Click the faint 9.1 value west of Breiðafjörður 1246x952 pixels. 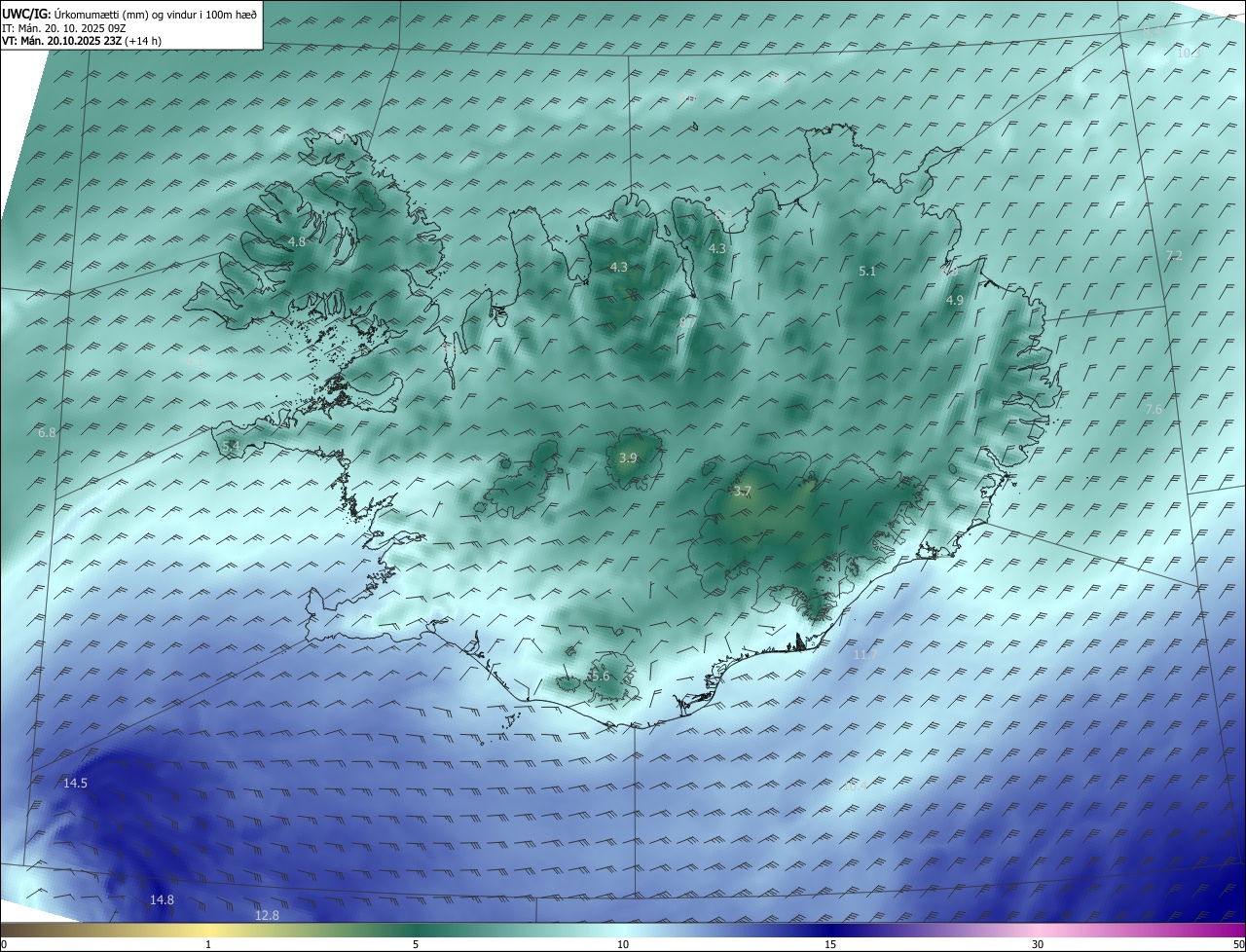click(195, 361)
